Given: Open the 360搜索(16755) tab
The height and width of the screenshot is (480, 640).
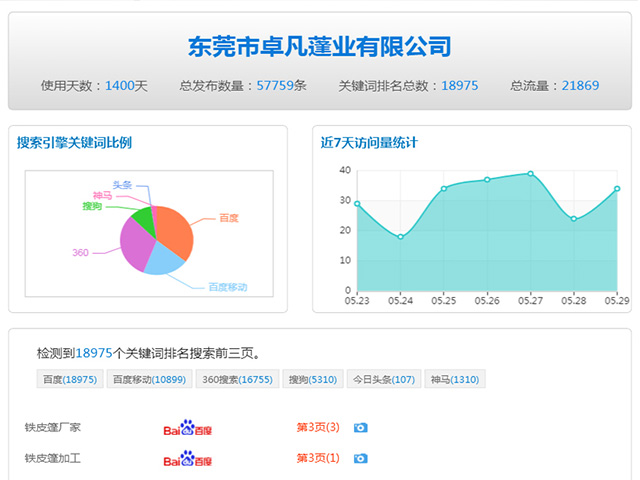Looking at the screenshot, I should 237,380.
